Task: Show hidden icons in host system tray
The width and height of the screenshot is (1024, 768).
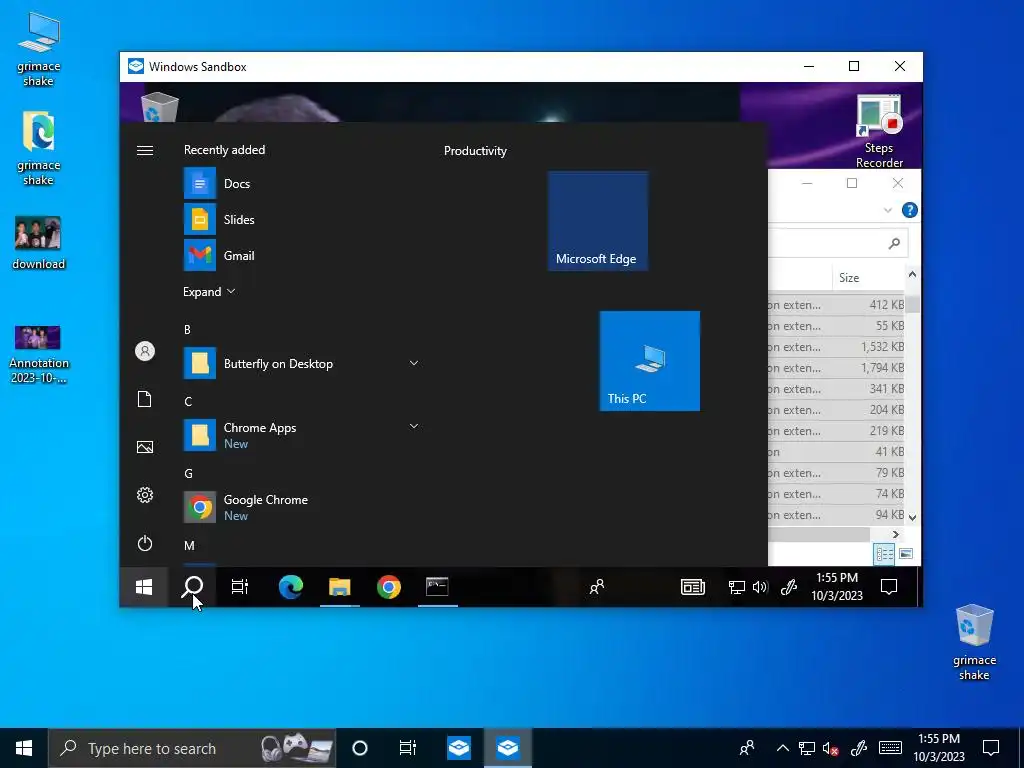Action: pos(782,748)
